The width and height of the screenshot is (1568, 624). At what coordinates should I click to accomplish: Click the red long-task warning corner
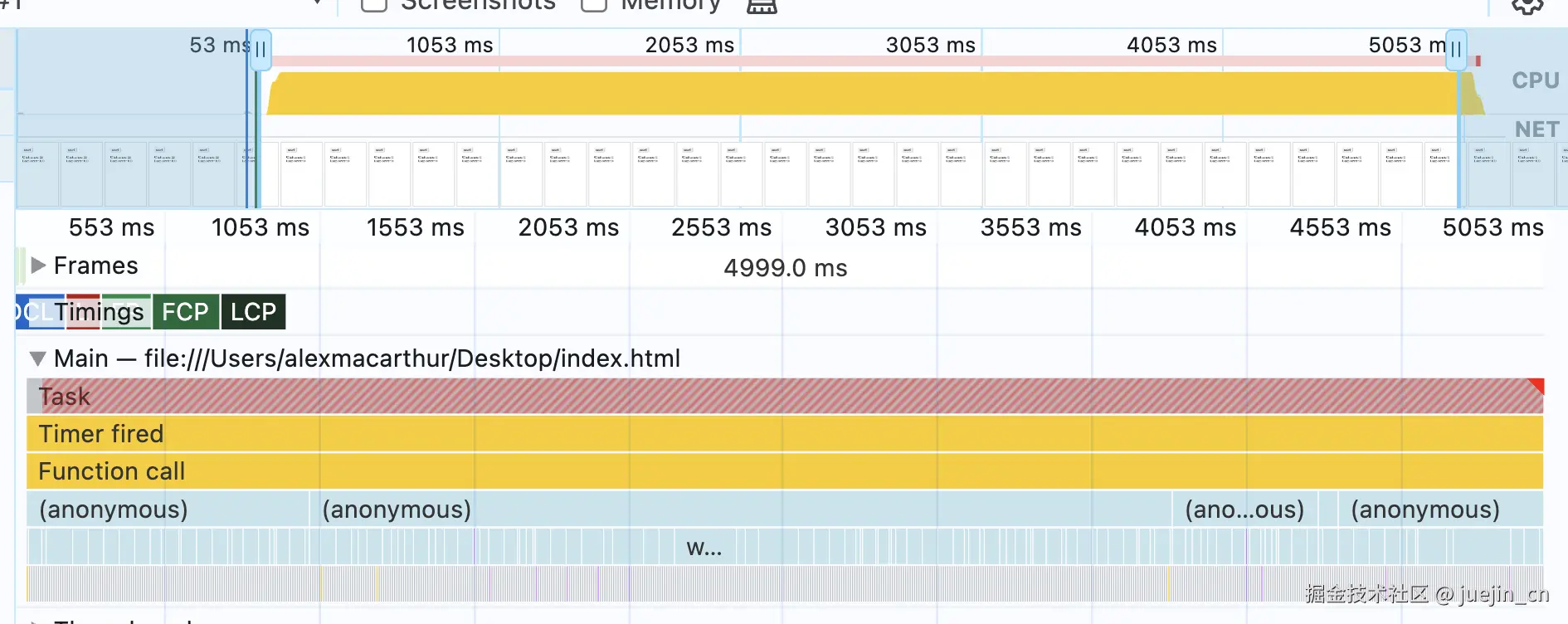(1536, 386)
